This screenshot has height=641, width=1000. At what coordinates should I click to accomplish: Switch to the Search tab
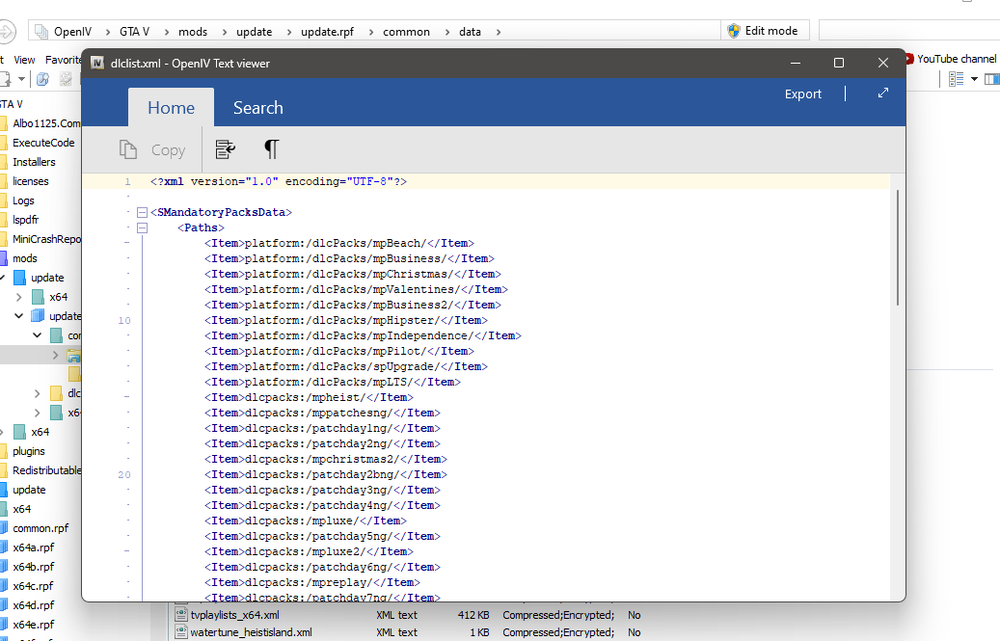[257, 107]
